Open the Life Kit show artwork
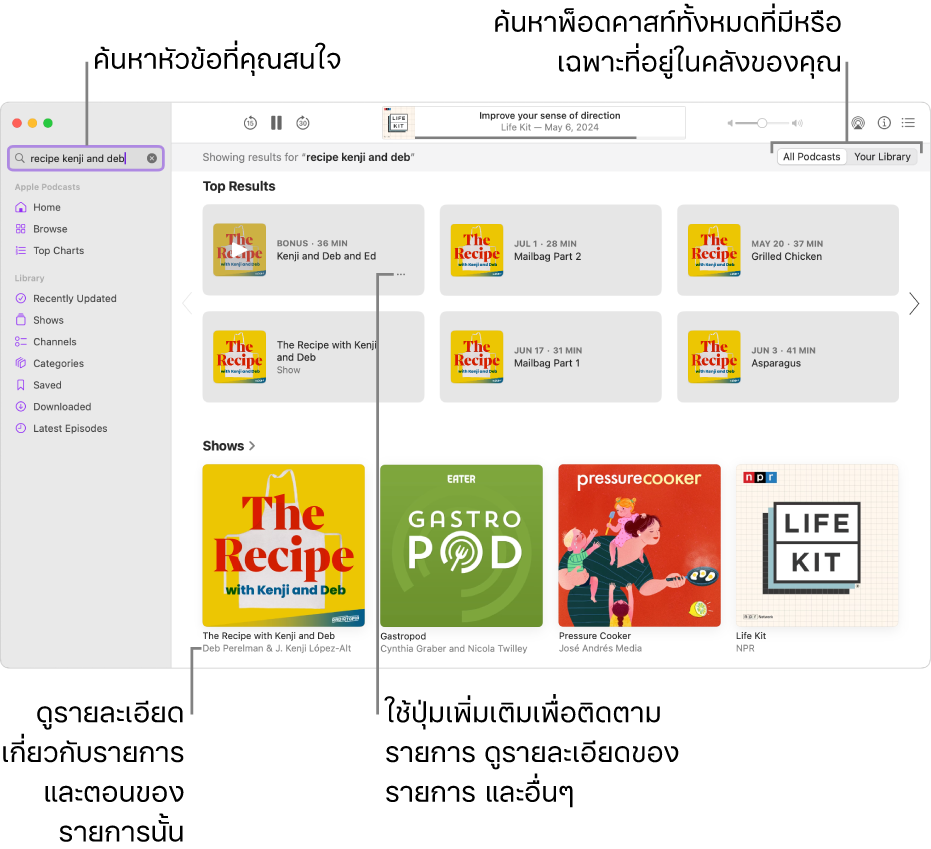 [x=817, y=545]
